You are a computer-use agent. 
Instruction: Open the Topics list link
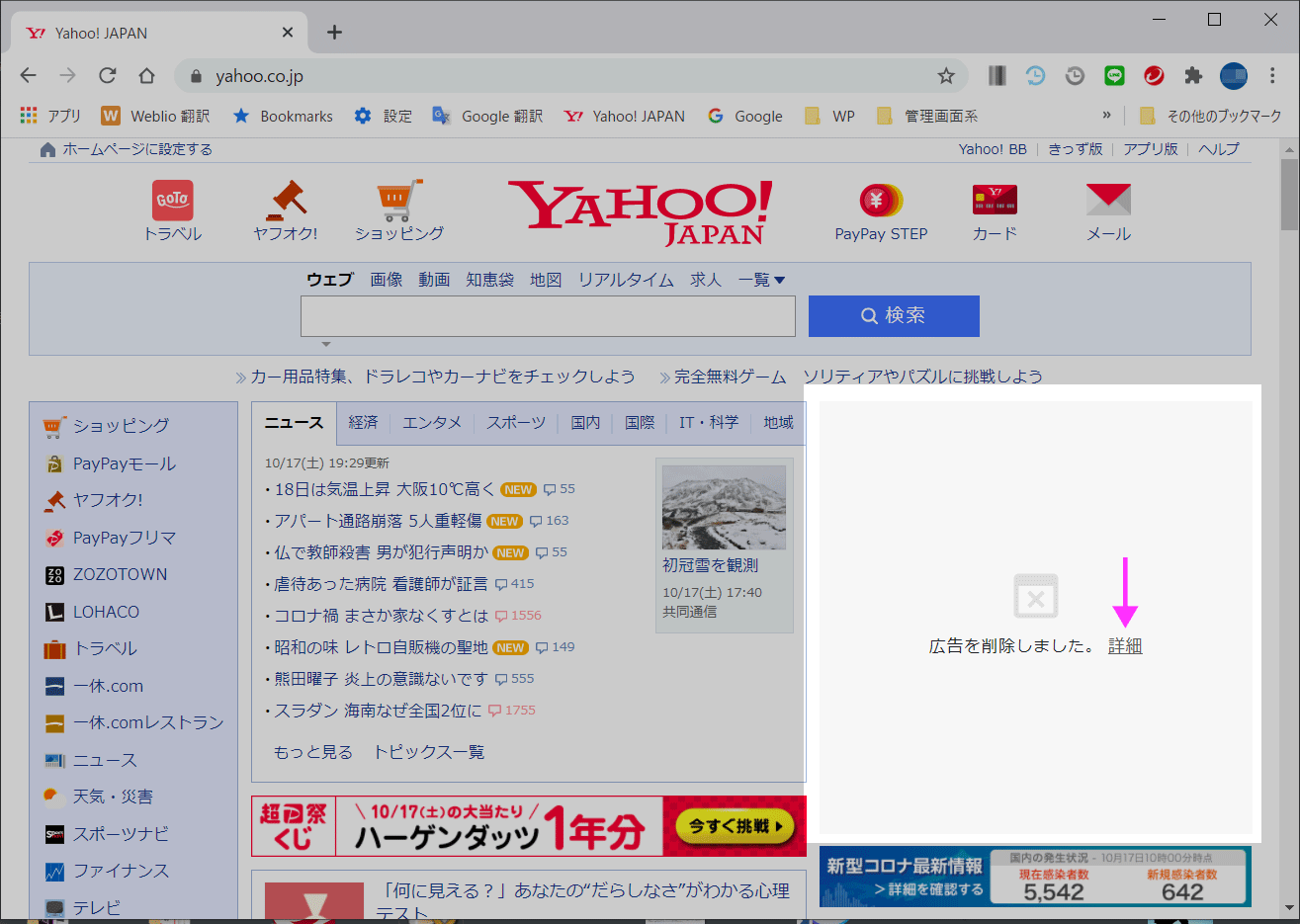[429, 752]
